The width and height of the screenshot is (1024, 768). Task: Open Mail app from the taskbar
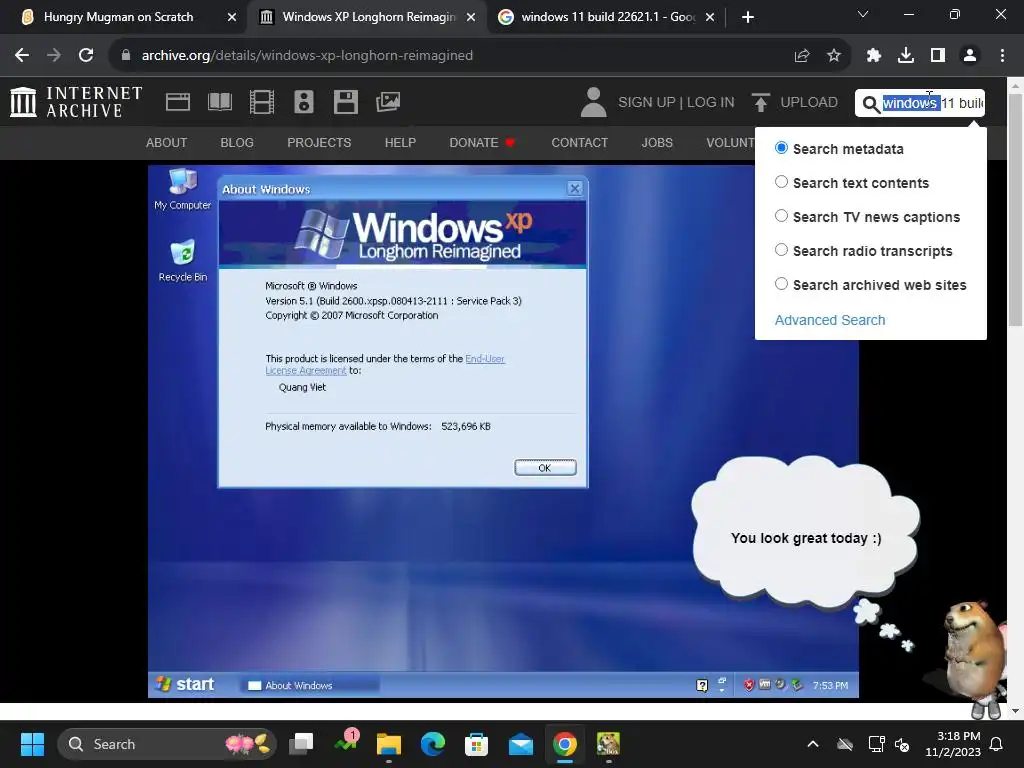[x=520, y=744]
